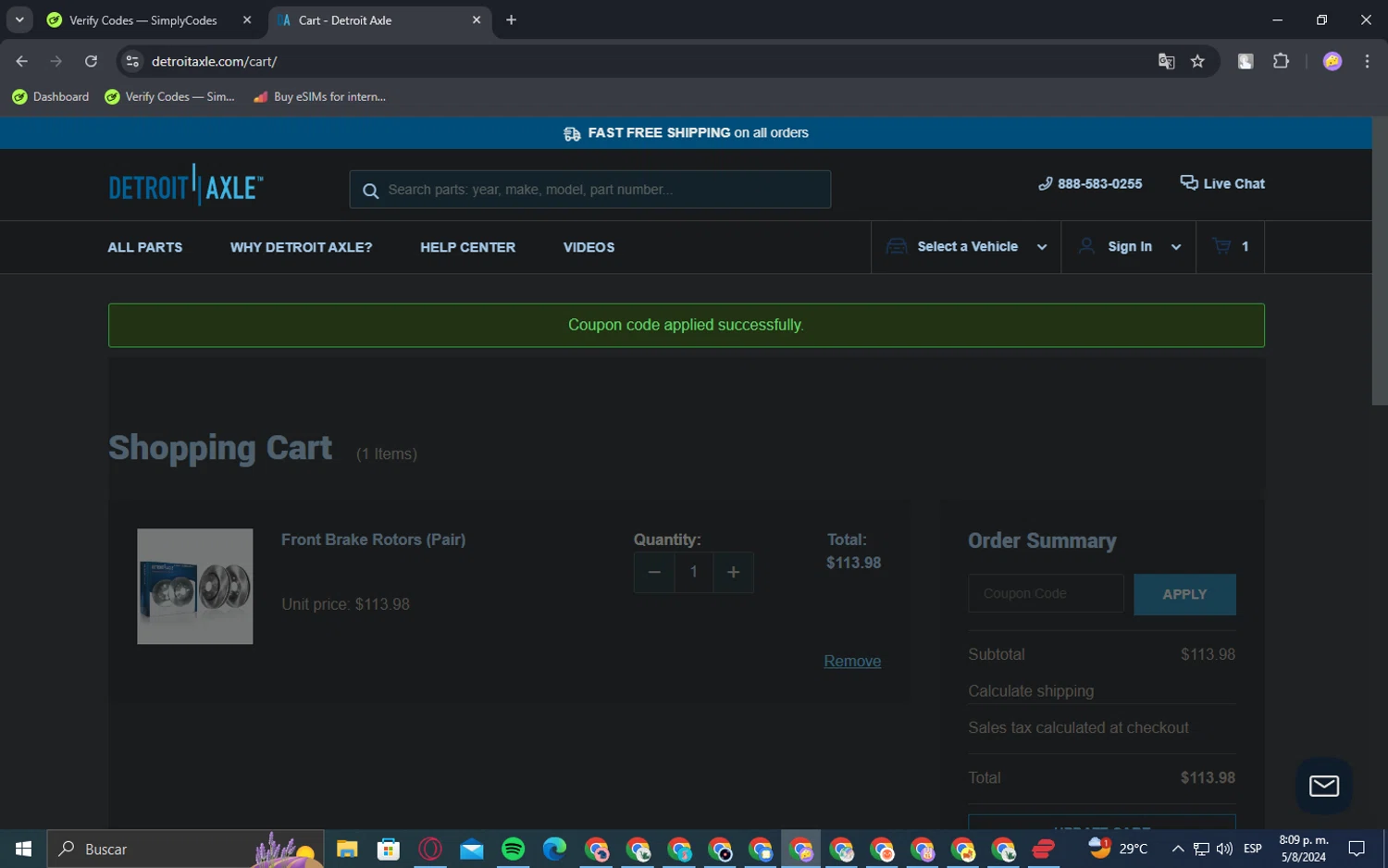Viewport: 1388px width, 868px height.
Task: Click the brake rotors product thumbnail
Action: click(195, 587)
